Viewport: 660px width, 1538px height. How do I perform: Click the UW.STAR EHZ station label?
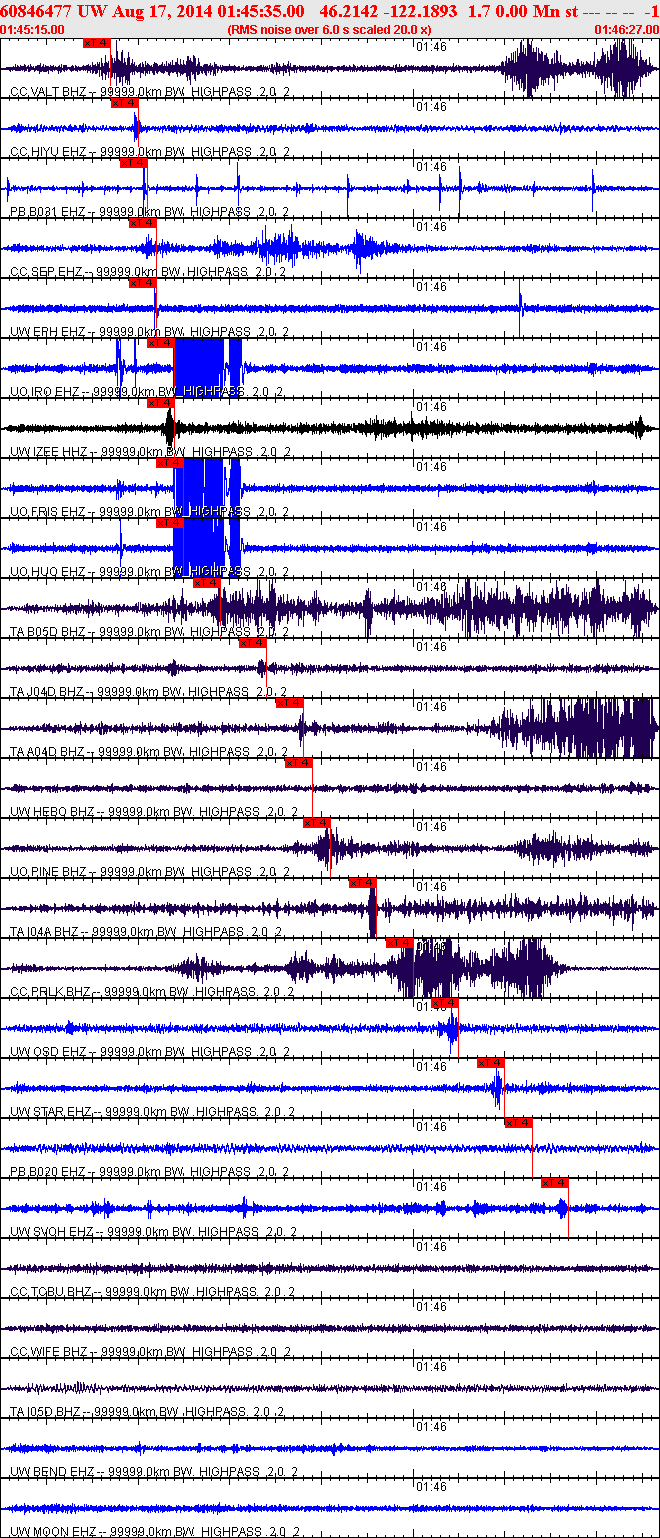(x=51, y=1112)
